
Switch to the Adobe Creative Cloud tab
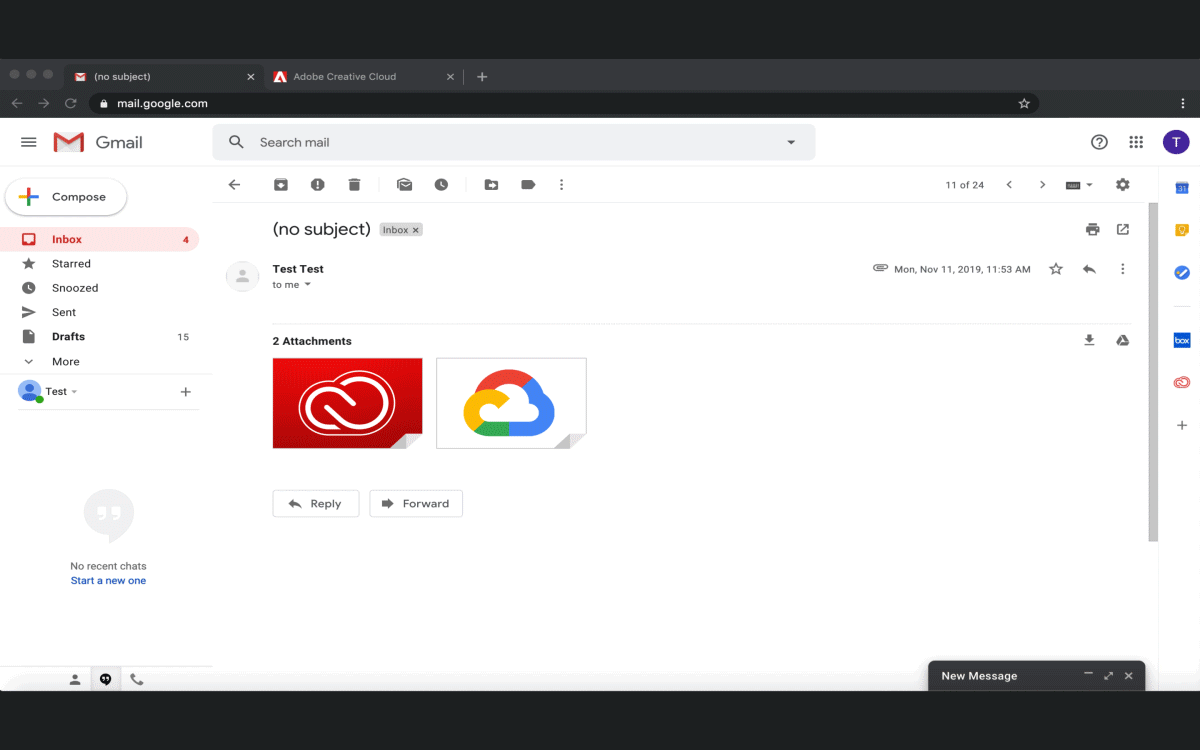pos(345,76)
